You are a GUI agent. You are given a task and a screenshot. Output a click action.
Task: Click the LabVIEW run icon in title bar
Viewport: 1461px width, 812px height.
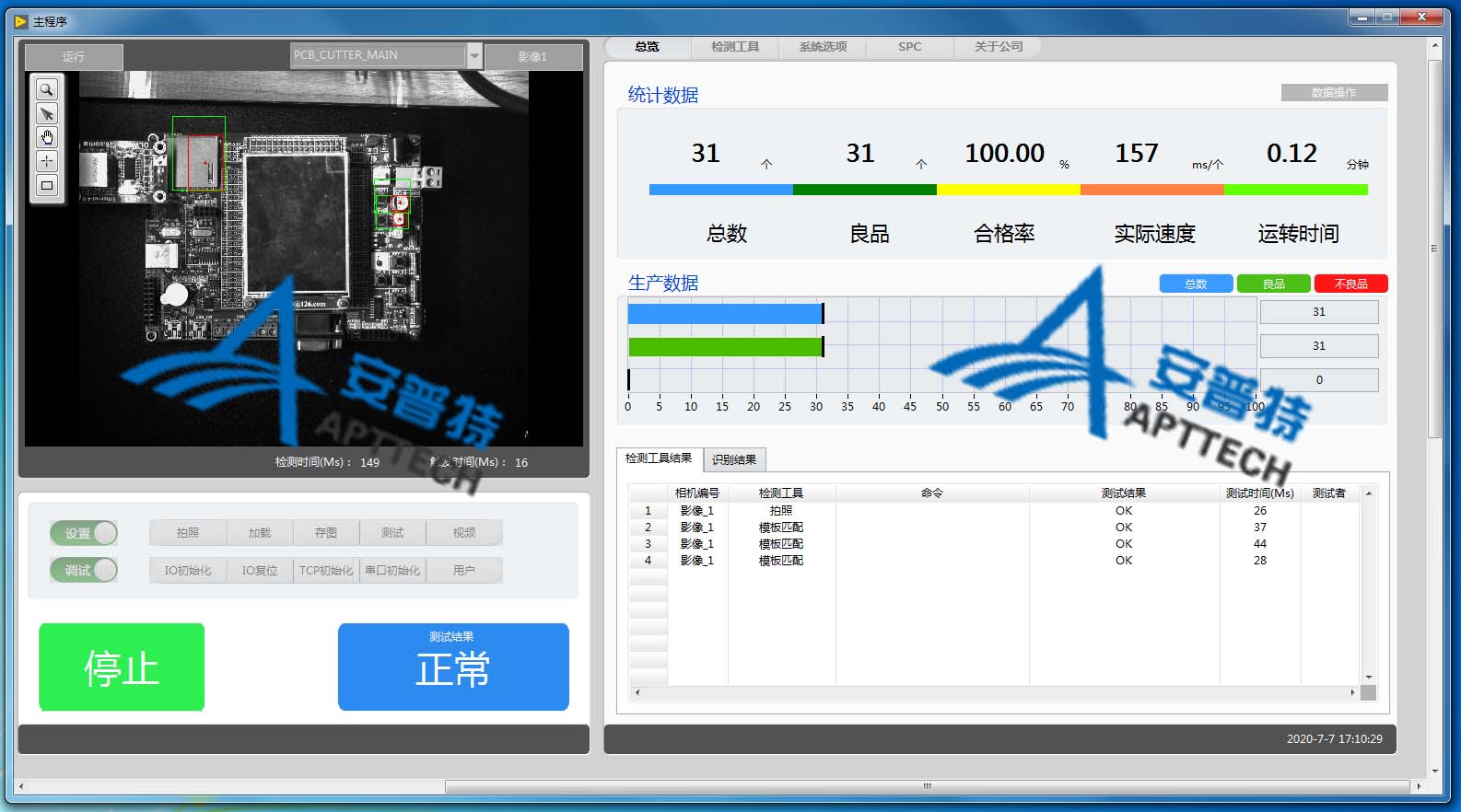click(21, 21)
